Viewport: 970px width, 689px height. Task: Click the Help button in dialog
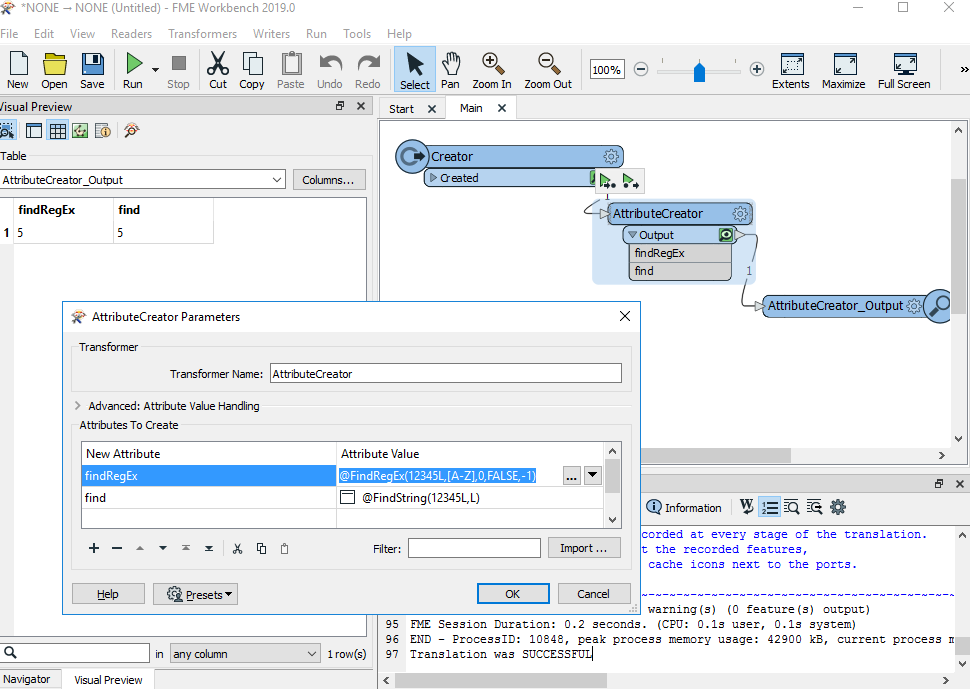pyautogui.click(x=108, y=594)
